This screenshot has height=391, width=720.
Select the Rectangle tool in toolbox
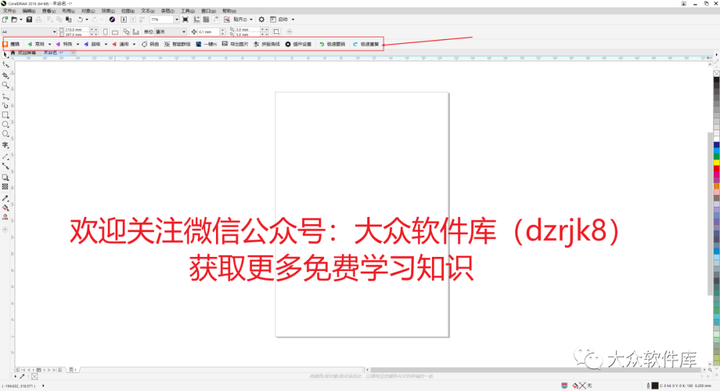[6, 115]
